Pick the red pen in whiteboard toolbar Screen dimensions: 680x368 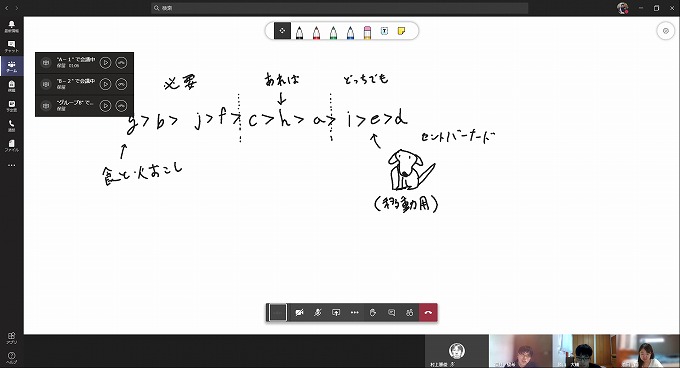(x=316, y=32)
